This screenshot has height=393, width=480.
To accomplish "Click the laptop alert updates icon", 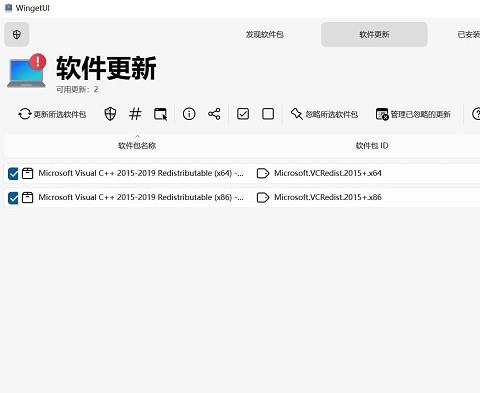I will [27, 71].
